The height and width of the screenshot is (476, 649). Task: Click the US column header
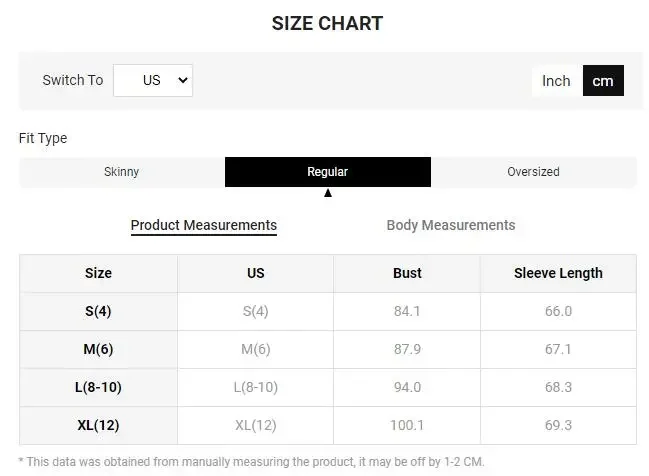pos(255,274)
